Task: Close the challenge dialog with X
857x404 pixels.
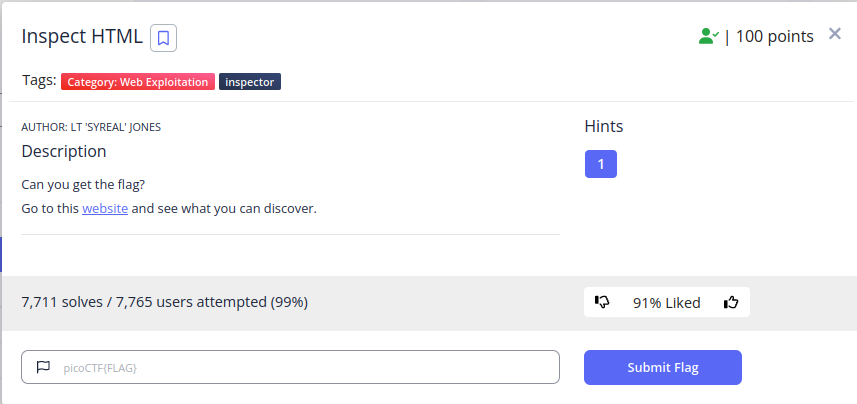Action: 834,34
